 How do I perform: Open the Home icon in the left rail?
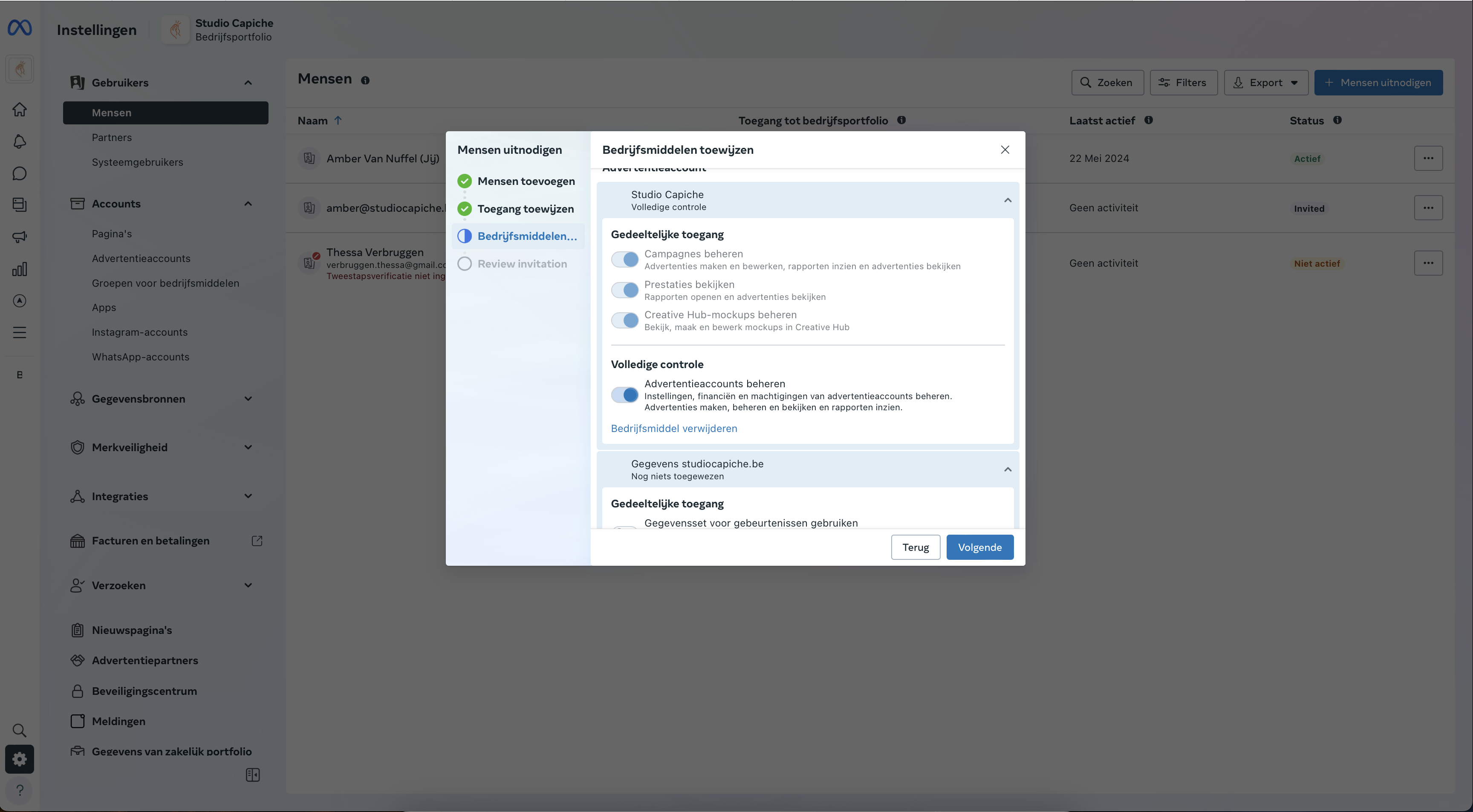20,109
